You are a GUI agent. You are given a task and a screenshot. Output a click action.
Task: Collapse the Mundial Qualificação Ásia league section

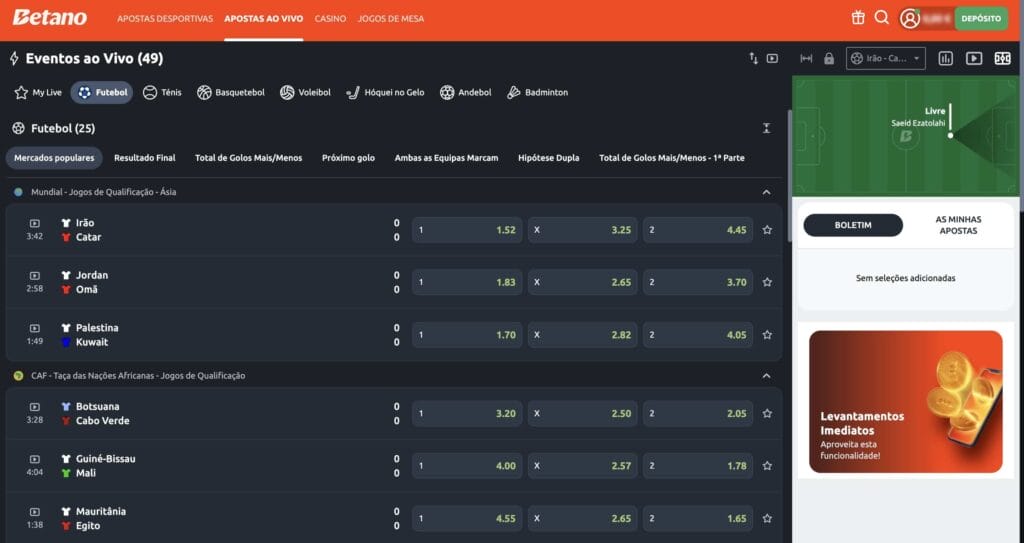tap(766, 192)
